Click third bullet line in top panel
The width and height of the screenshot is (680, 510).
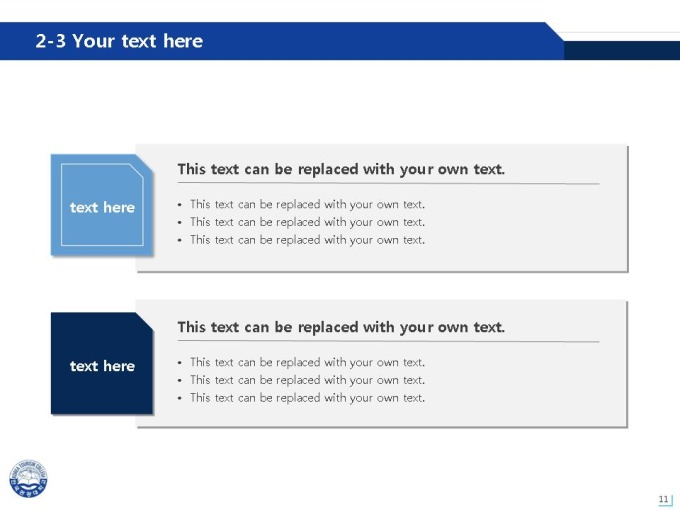click(307, 240)
